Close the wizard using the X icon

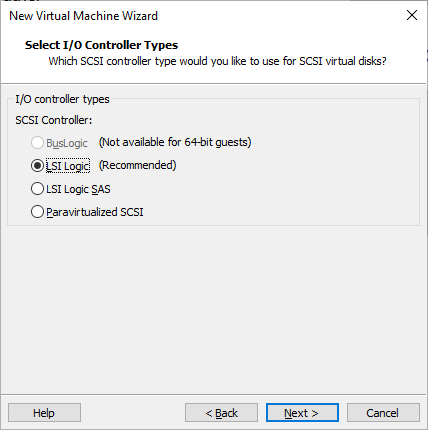(412, 15)
